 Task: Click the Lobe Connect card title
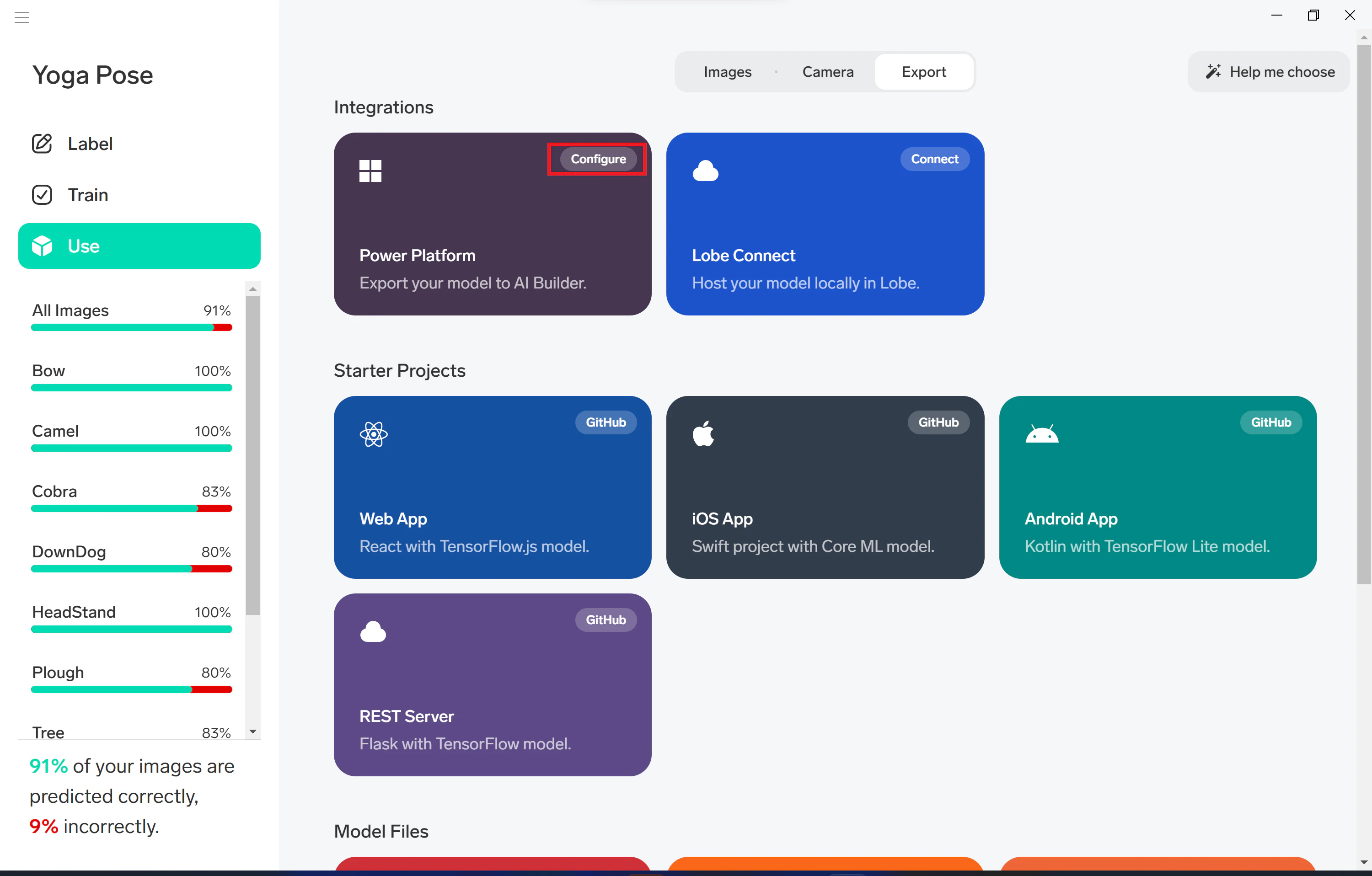(x=743, y=256)
